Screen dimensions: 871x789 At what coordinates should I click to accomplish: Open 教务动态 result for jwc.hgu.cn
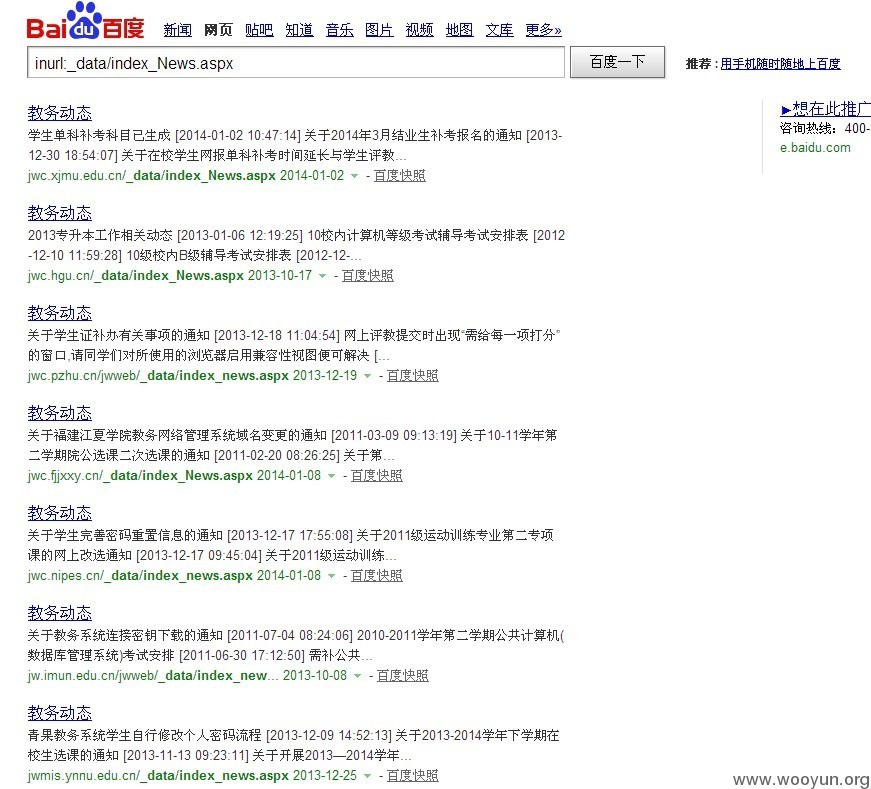pos(59,213)
